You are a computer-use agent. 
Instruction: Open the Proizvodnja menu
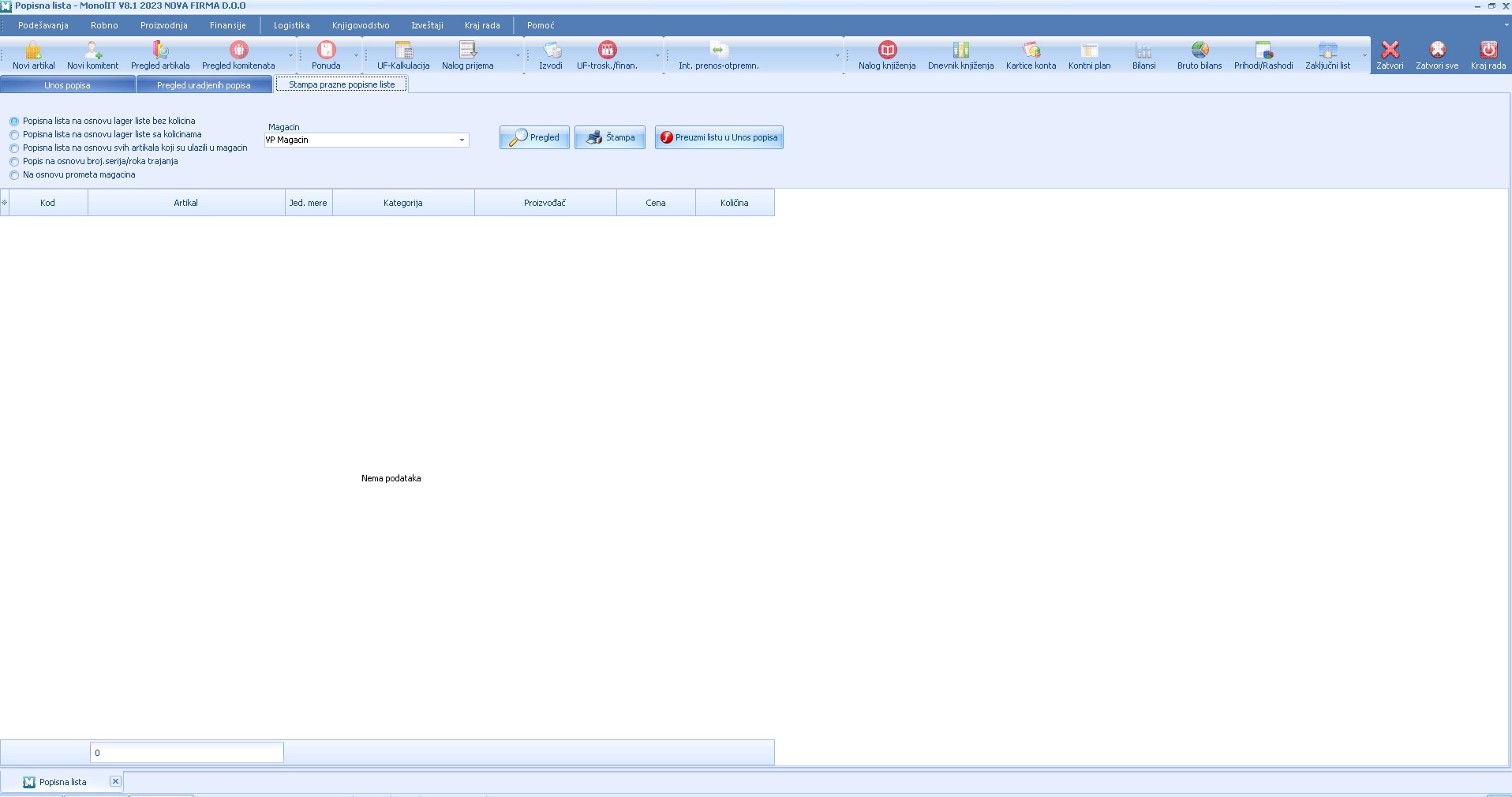coord(164,25)
